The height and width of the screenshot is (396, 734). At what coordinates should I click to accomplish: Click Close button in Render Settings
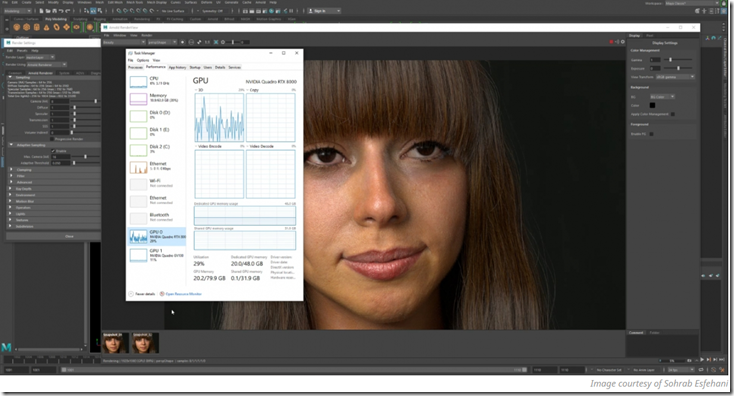pyautogui.click(x=69, y=236)
